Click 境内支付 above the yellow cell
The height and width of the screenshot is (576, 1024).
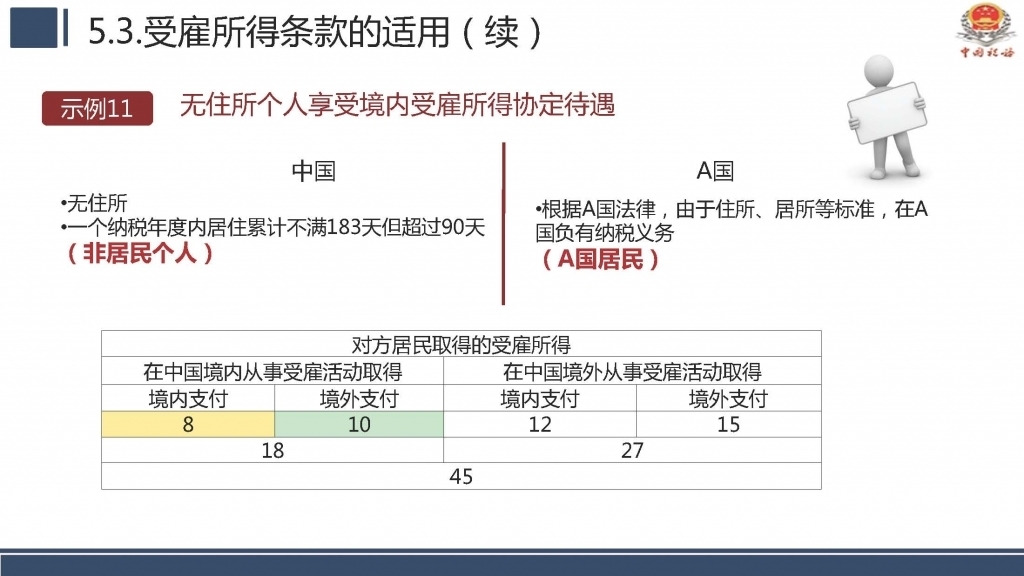click(x=188, y=398)
